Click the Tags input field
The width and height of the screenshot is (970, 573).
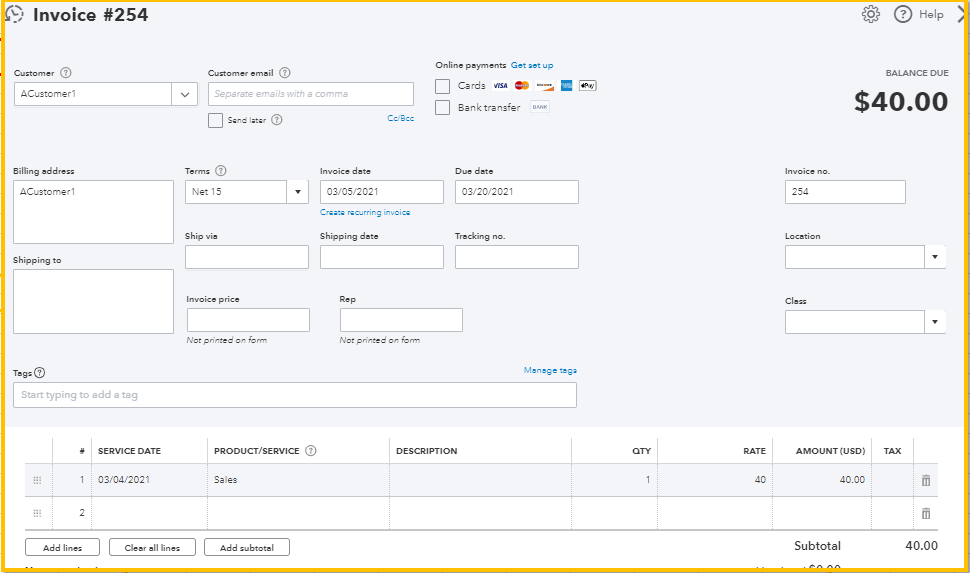[294, 395]
